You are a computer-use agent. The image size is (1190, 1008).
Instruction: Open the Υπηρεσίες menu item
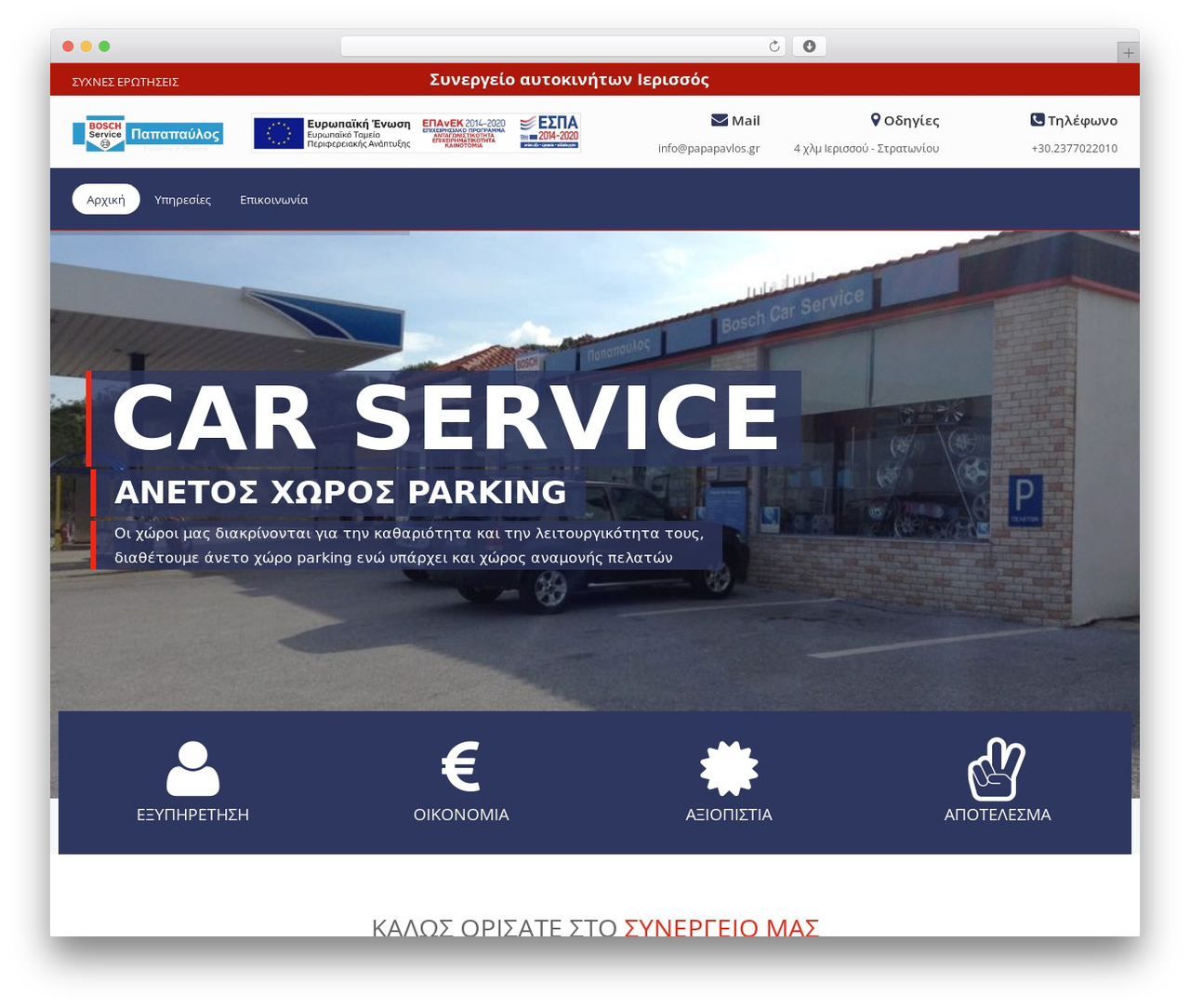(x=182, y=200)
